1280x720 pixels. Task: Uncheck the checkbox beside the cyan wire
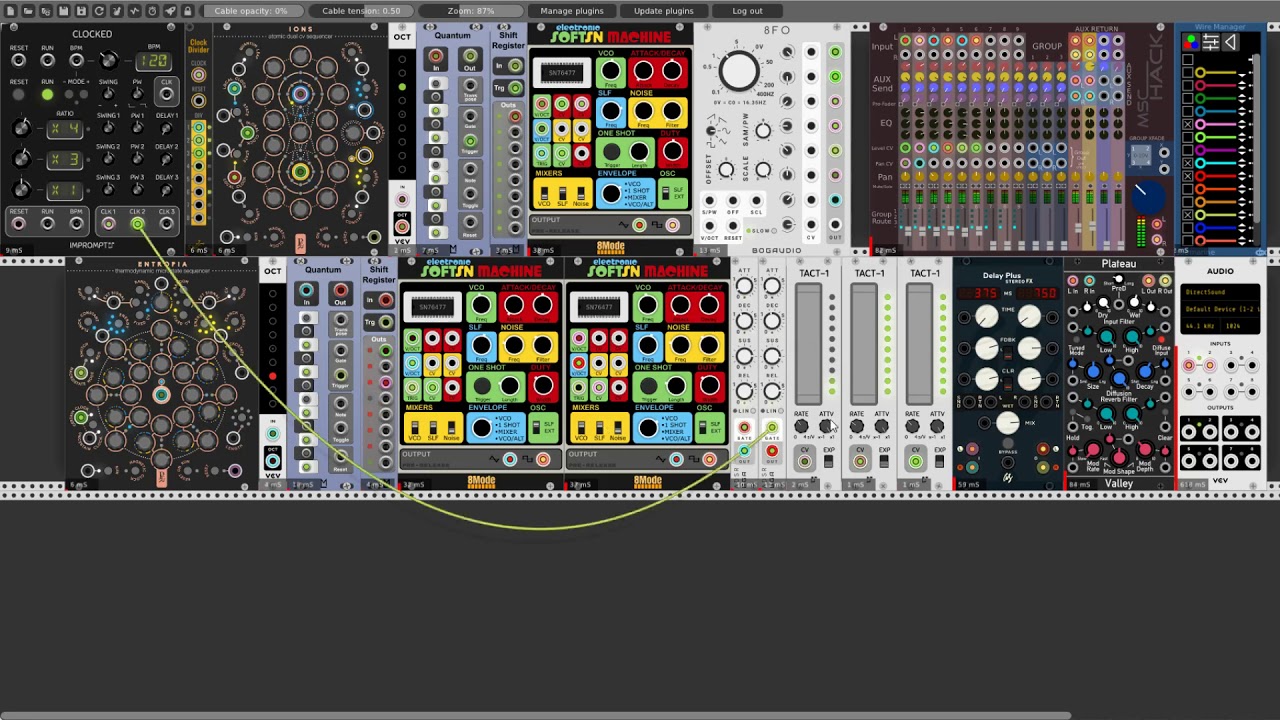(x=1188, y=163)
